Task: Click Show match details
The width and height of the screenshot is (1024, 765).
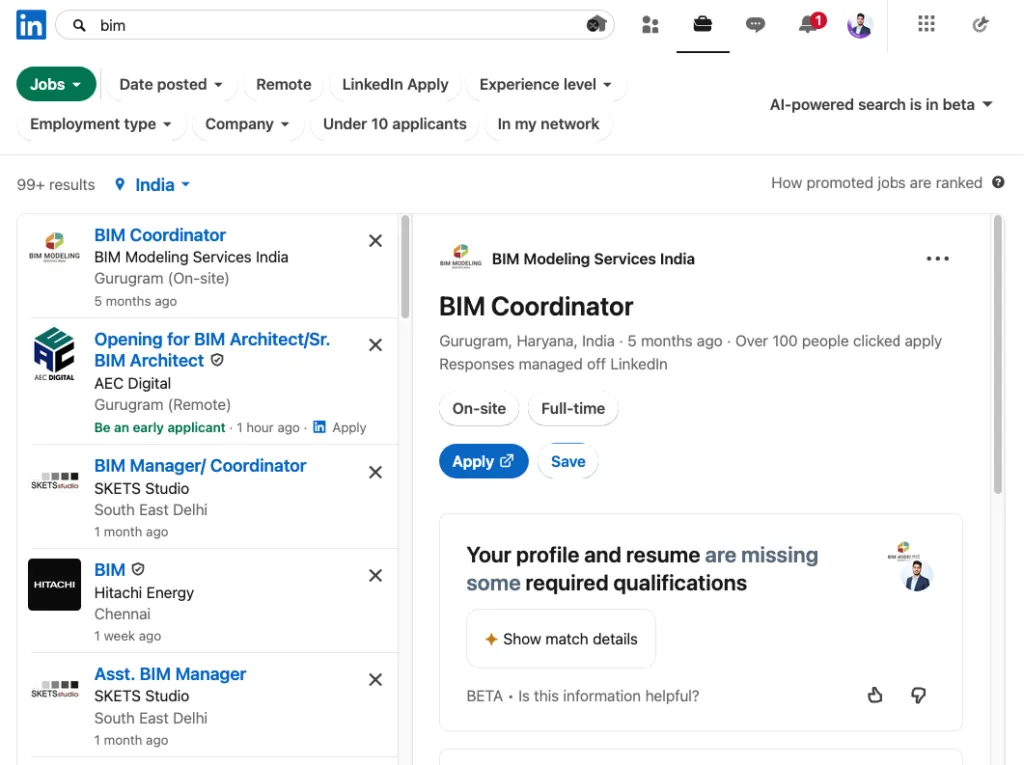Action: click(x=561, y=639)
